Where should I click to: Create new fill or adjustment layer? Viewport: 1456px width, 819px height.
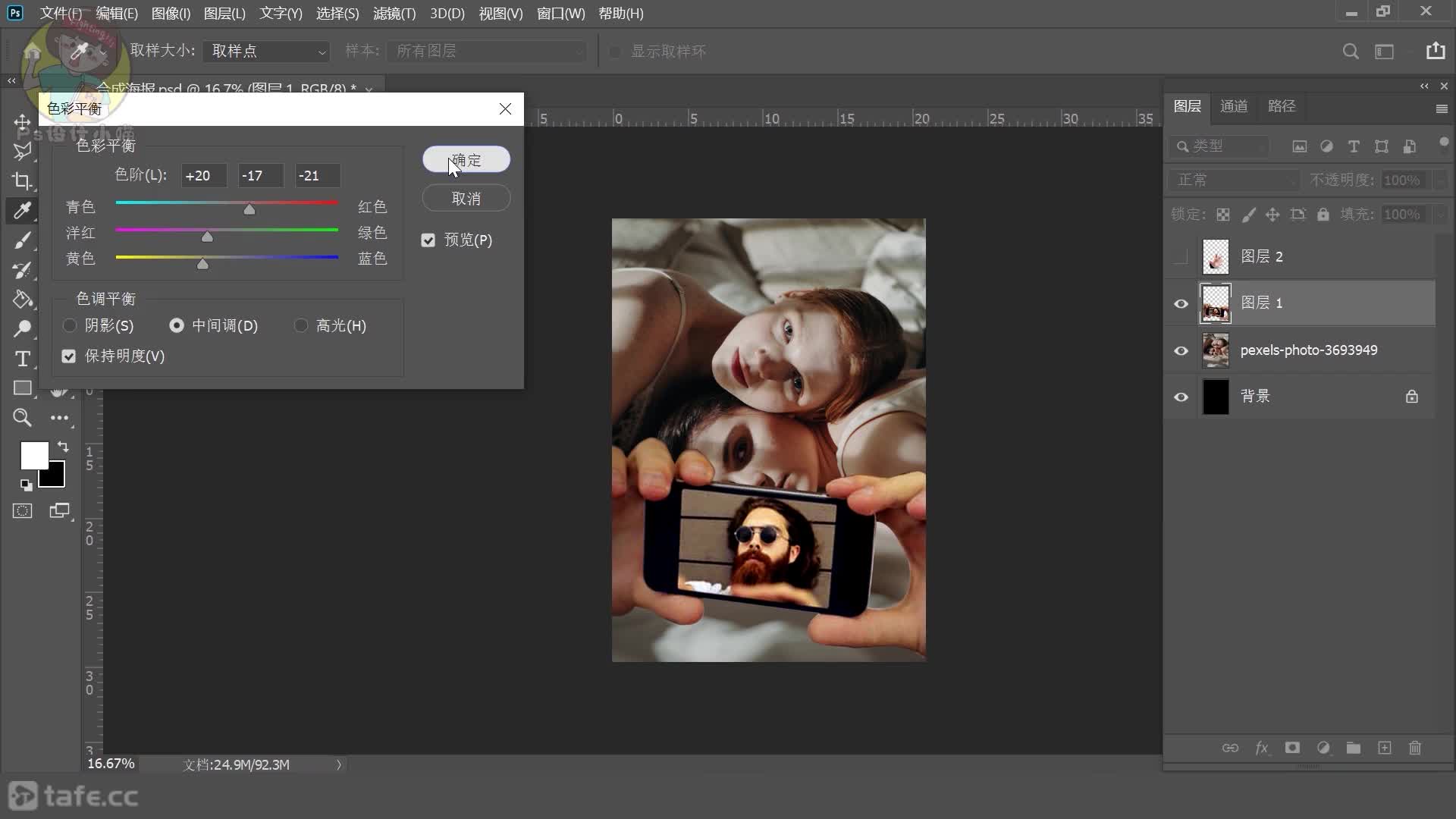[1323, 748]
